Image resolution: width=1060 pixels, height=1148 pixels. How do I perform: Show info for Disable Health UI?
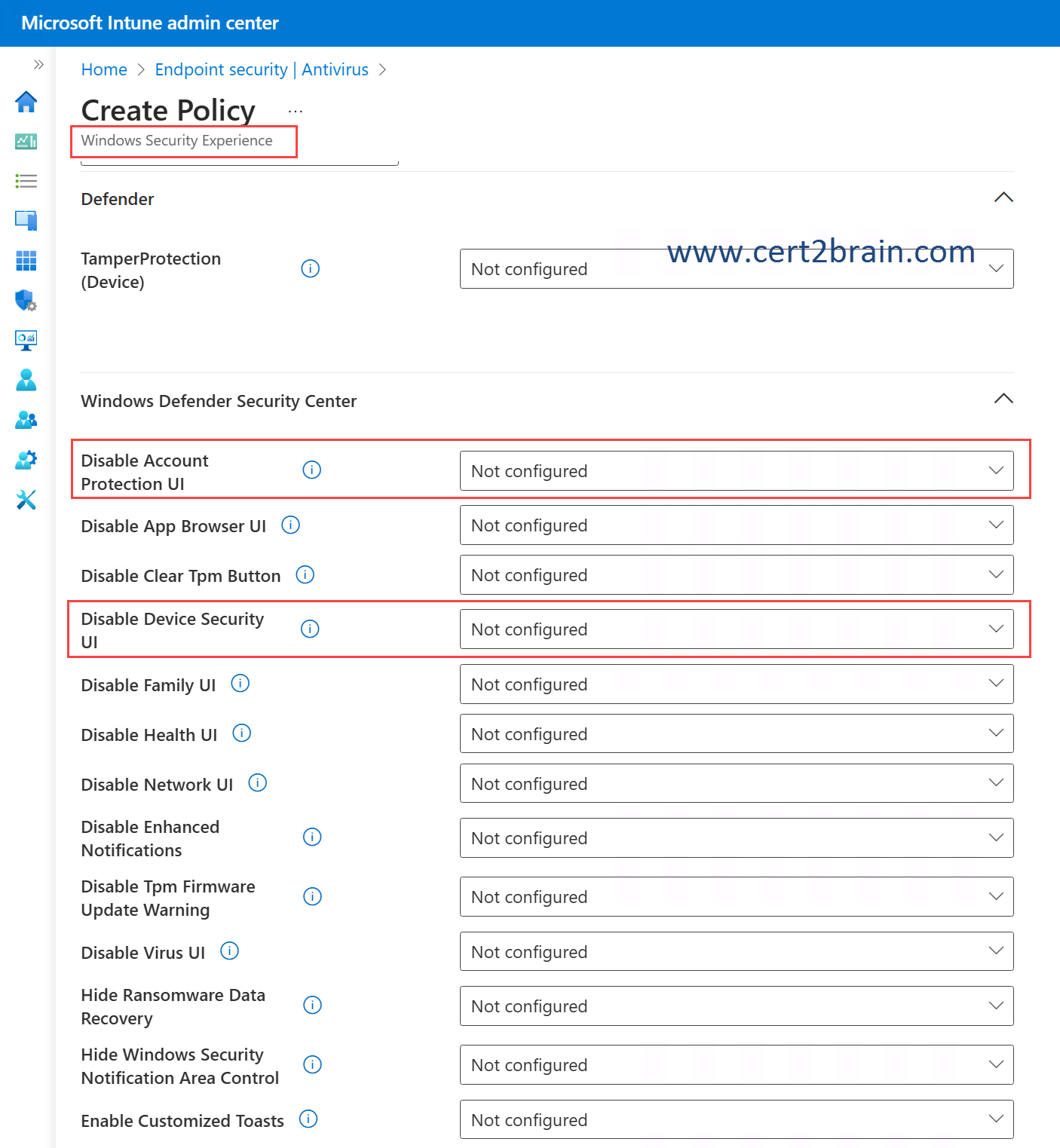pos(241,733)
